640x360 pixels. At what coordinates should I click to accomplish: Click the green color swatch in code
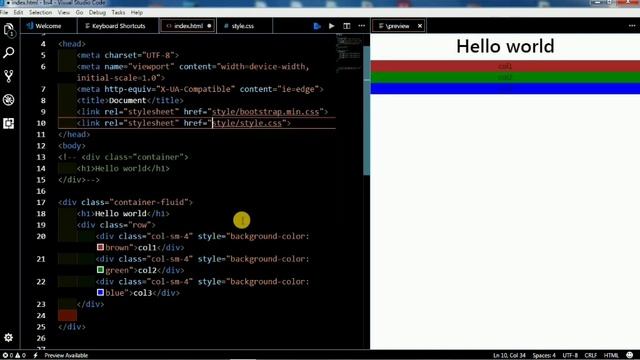coord(100,270)
